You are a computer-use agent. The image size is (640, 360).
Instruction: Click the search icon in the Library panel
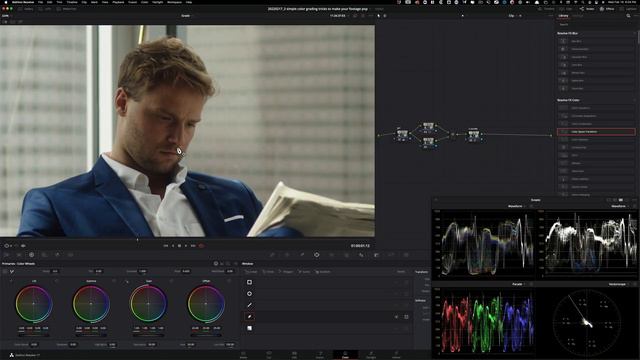coord(628,16)
